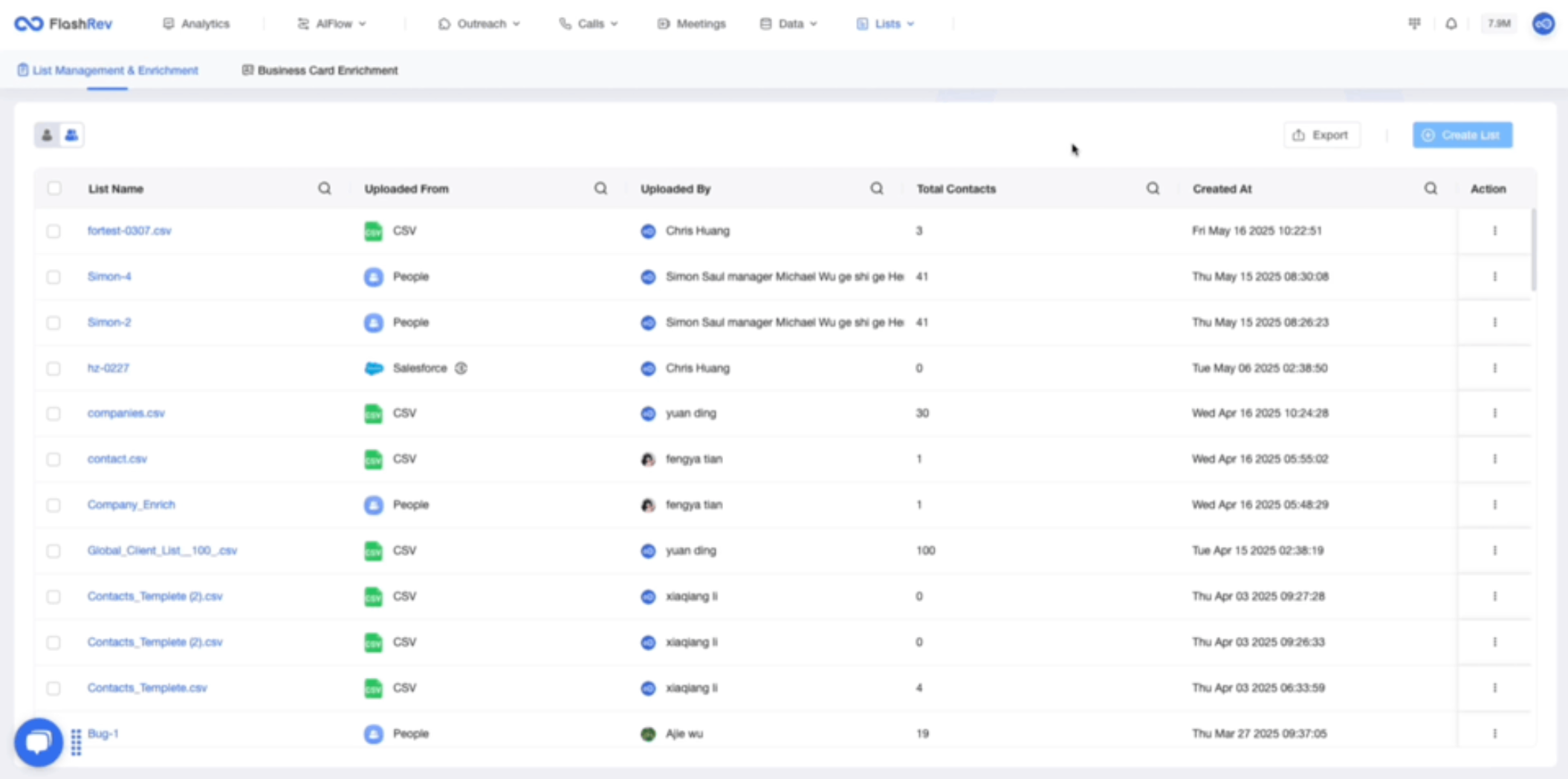Viewport: 1568px width, 779px height.
Task: Search the Uploaded From column
Action: 600,189
